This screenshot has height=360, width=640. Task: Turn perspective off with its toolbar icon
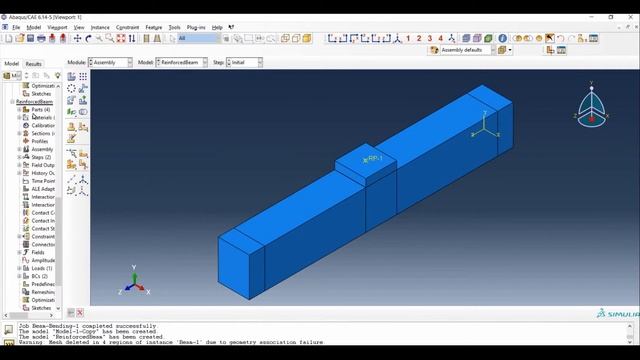[146, 38]
